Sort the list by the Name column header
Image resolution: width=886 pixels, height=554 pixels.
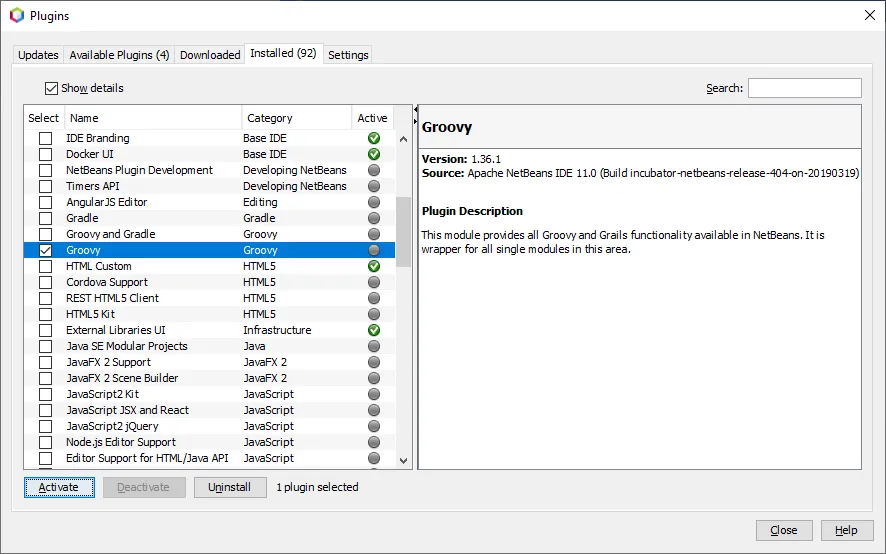point(153,118)
